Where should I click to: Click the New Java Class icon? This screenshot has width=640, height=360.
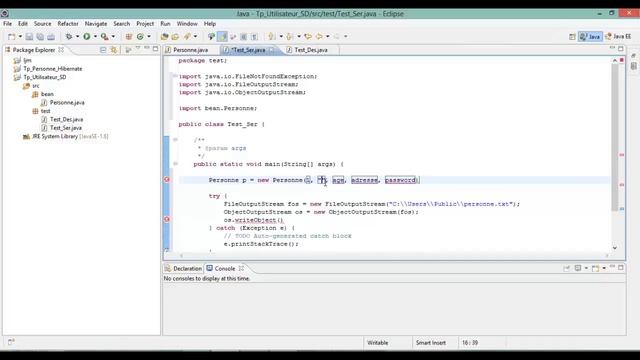140,37
